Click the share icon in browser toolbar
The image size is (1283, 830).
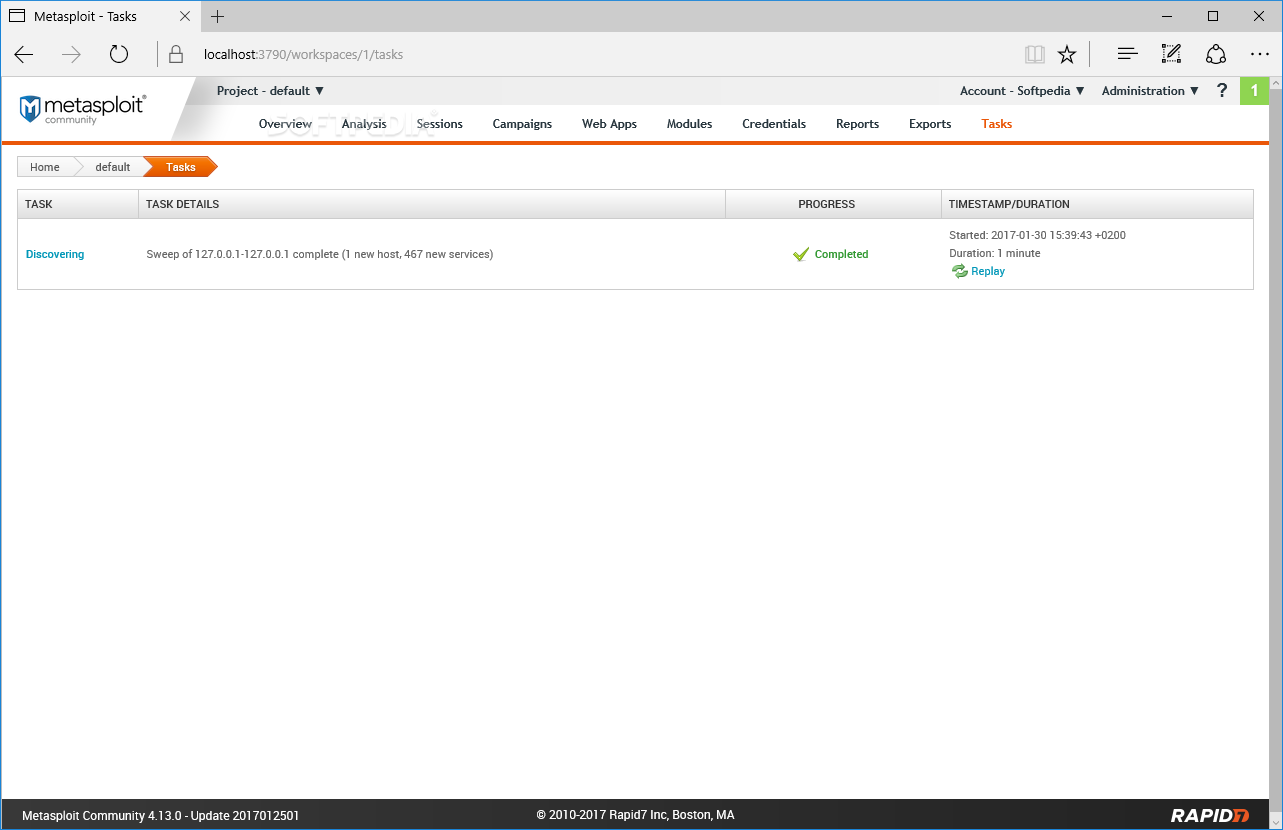coord(1215,54)
